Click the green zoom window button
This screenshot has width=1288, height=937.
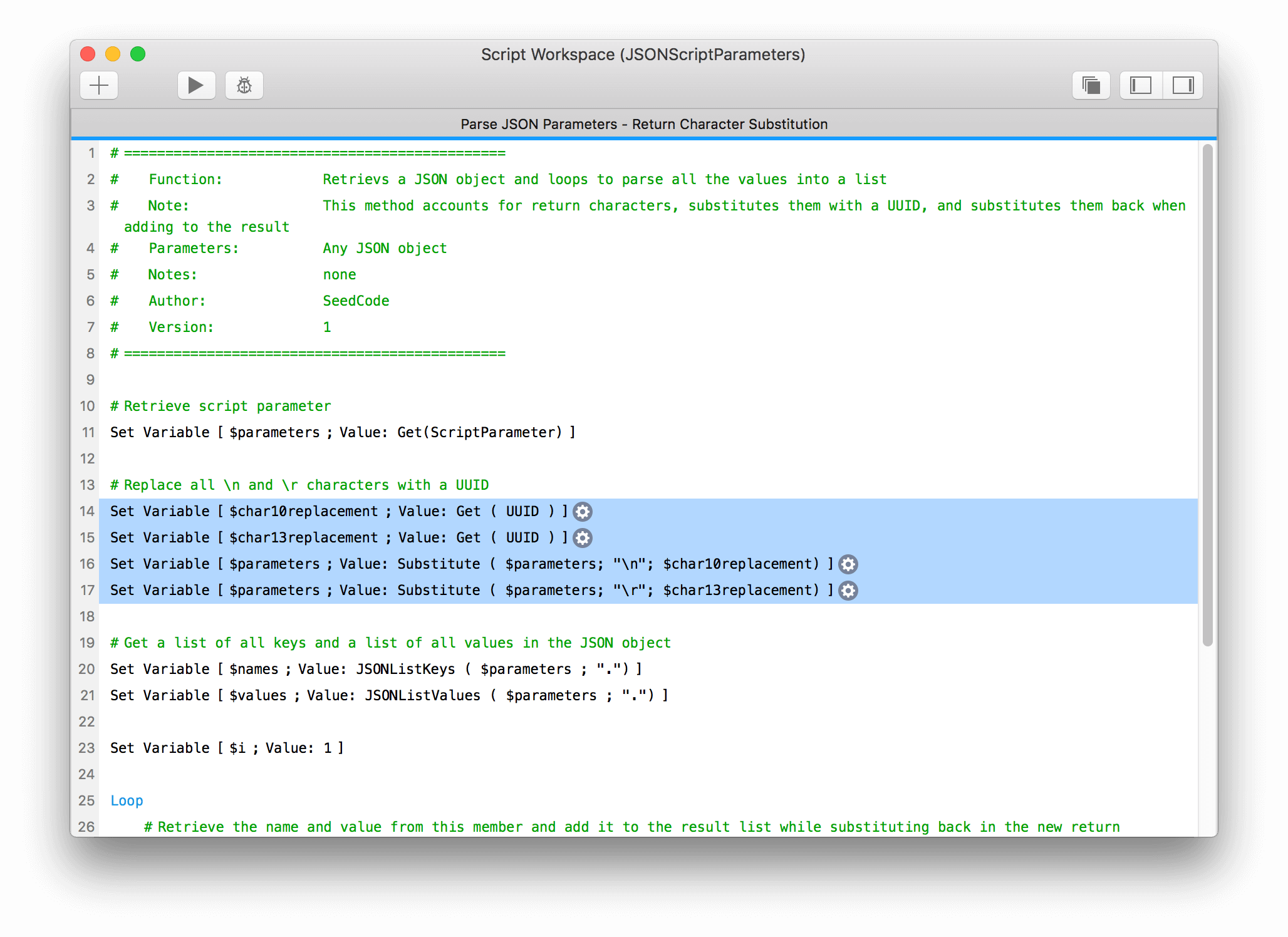pyautogui.click(x=138, y=54)
